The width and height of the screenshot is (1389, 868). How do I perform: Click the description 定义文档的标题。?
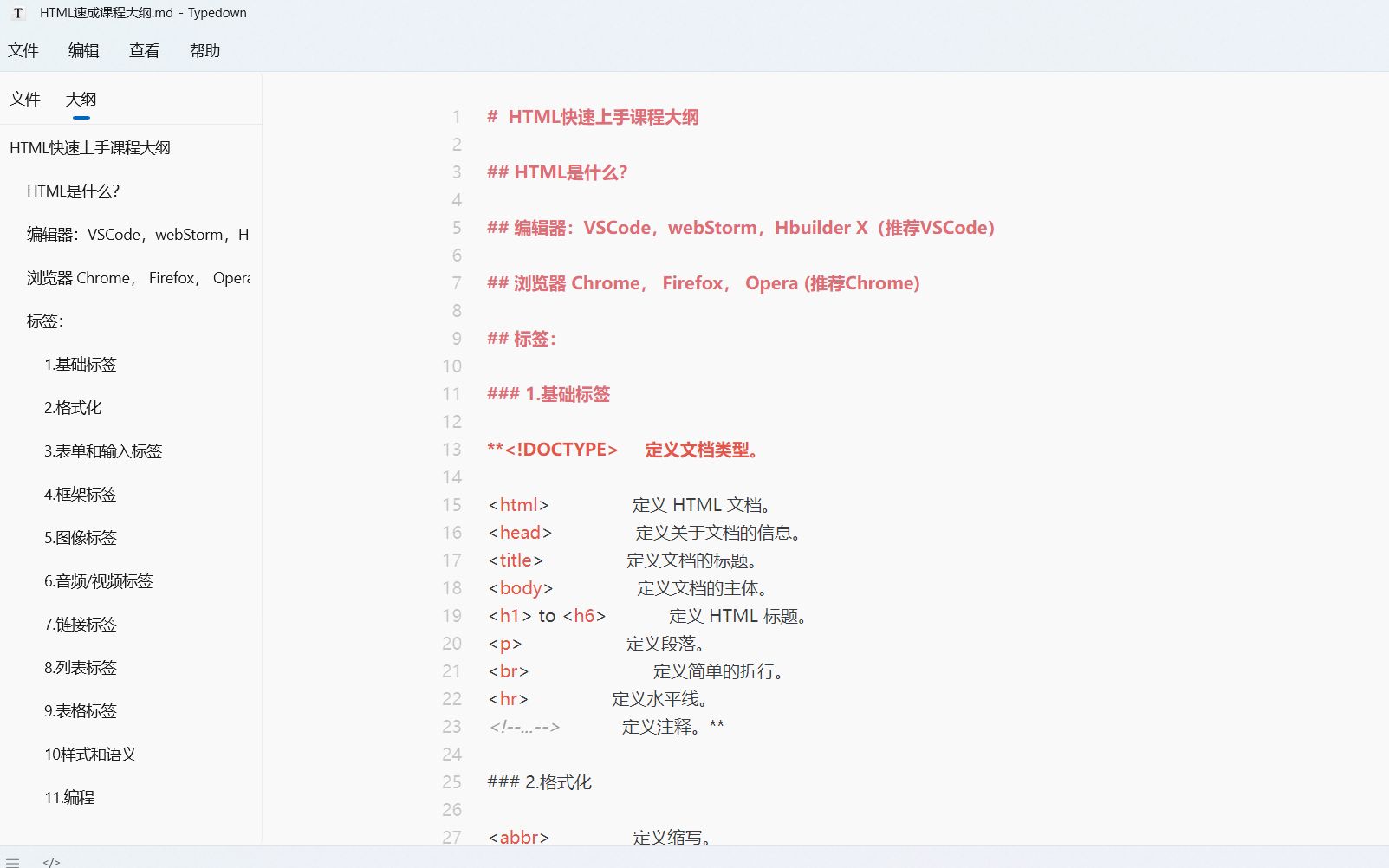click(x=692, y=560)
